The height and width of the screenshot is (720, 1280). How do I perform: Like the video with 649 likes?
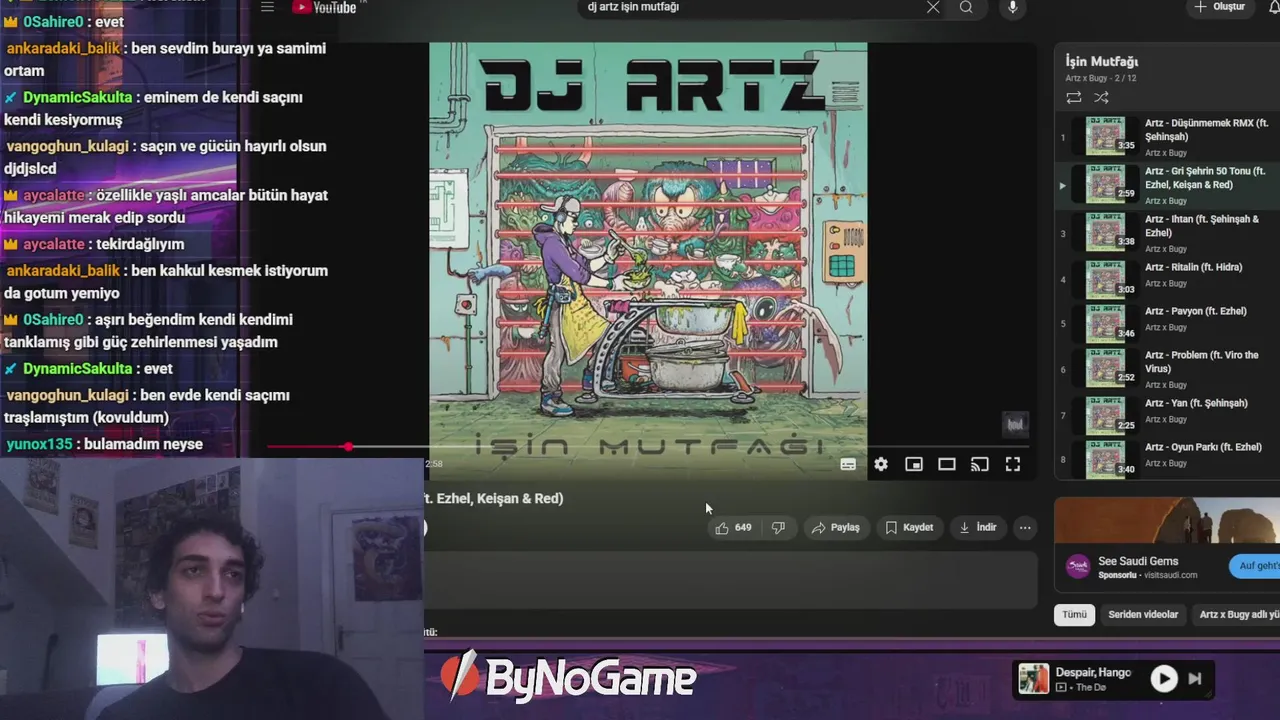point(733,527)
